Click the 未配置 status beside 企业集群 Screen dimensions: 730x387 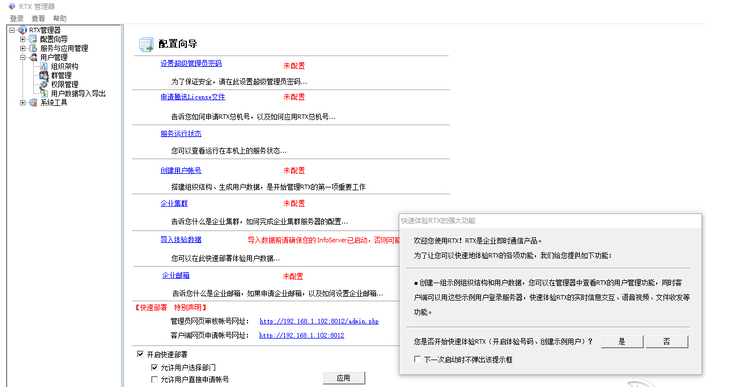[294, 204]
